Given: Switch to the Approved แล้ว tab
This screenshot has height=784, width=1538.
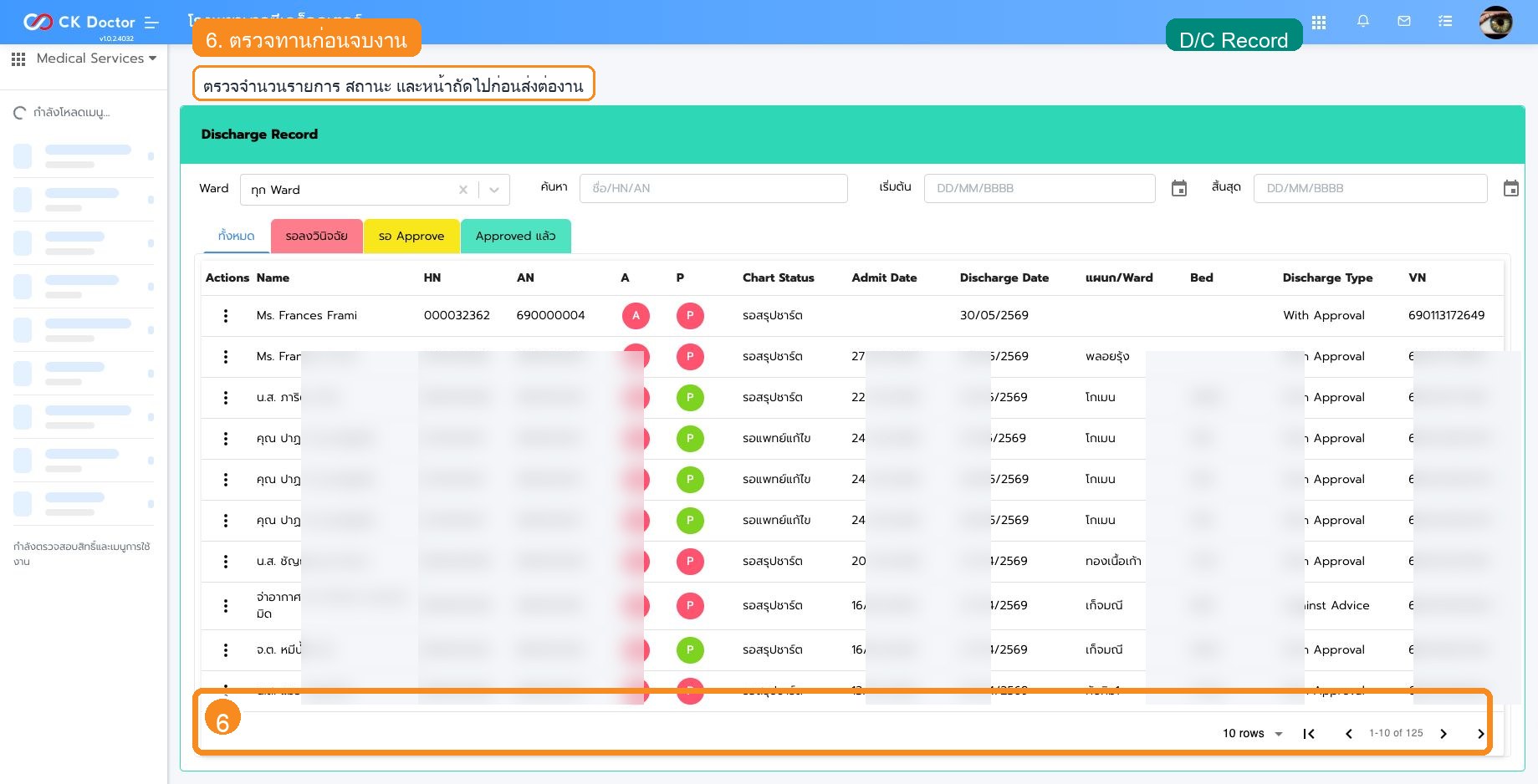Looking at the screenshot, I should [516, 236].
